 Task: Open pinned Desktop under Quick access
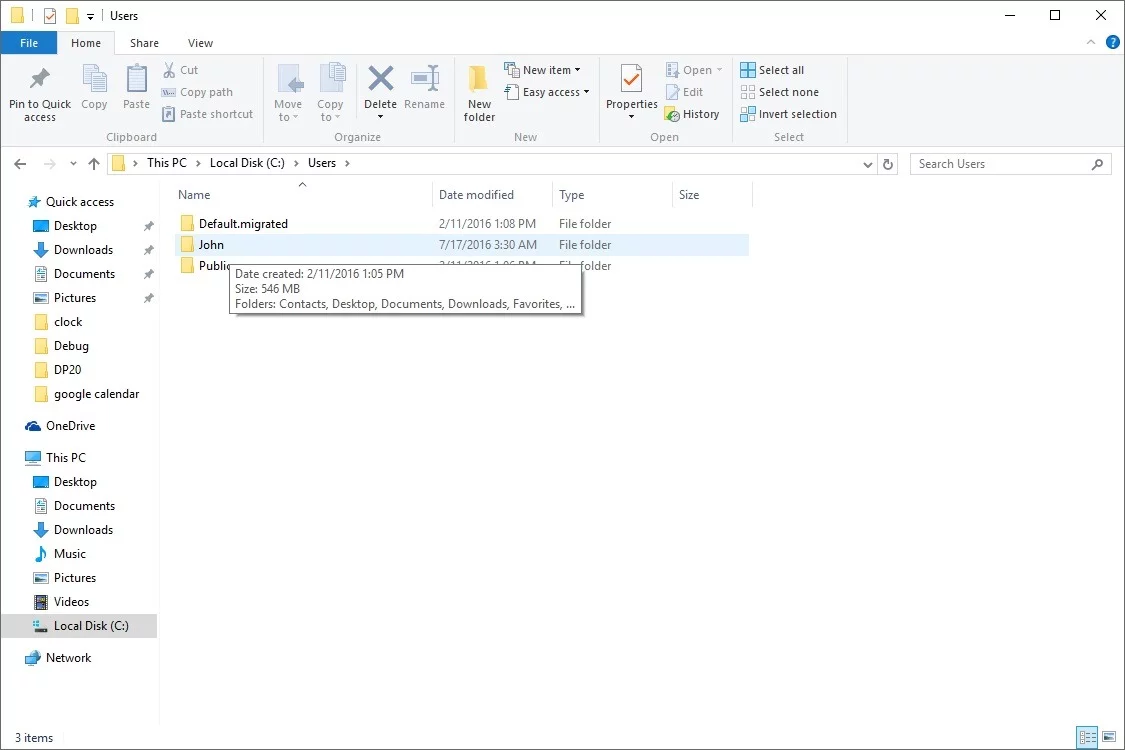75,226
